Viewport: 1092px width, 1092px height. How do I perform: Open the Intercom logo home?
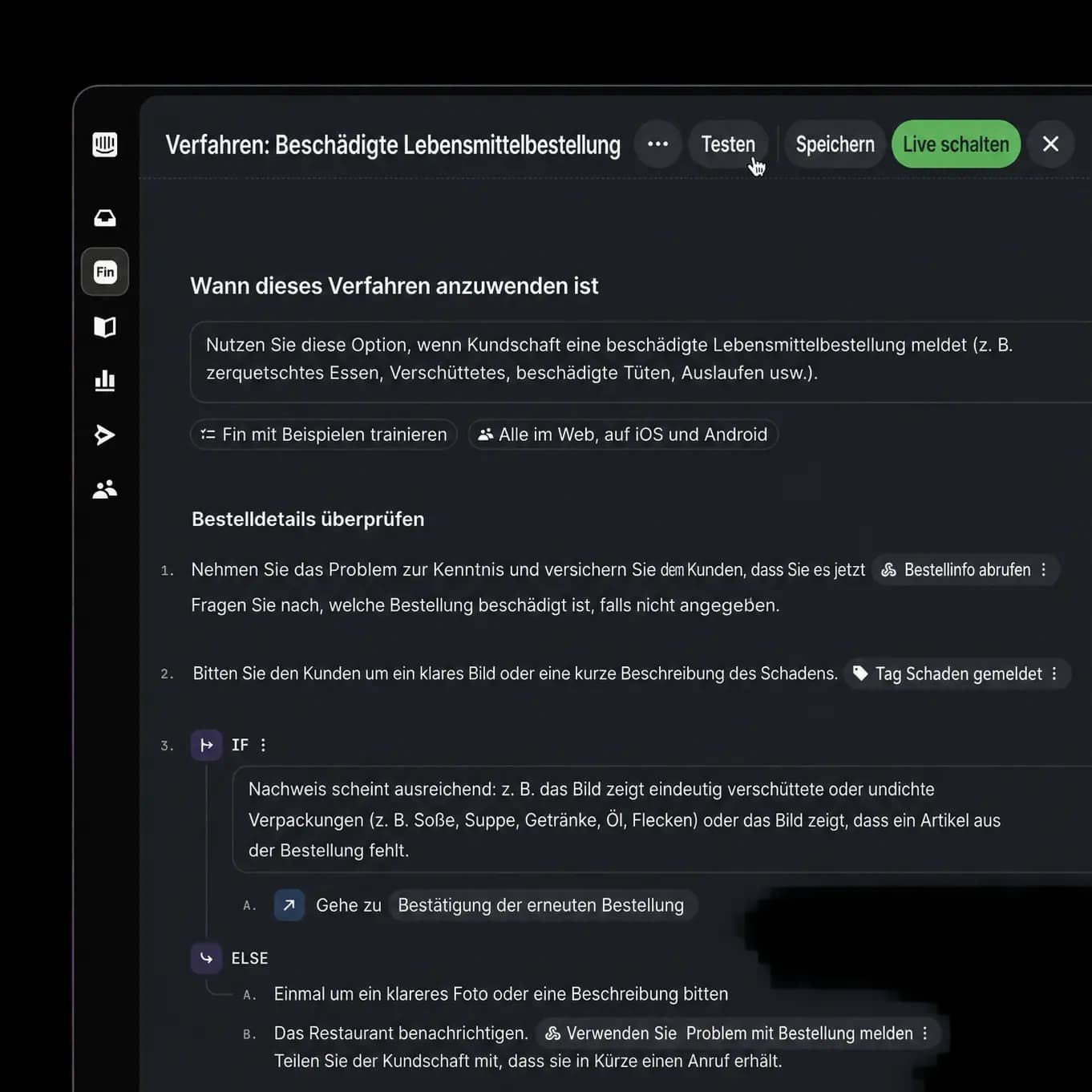tap(105, 144)
